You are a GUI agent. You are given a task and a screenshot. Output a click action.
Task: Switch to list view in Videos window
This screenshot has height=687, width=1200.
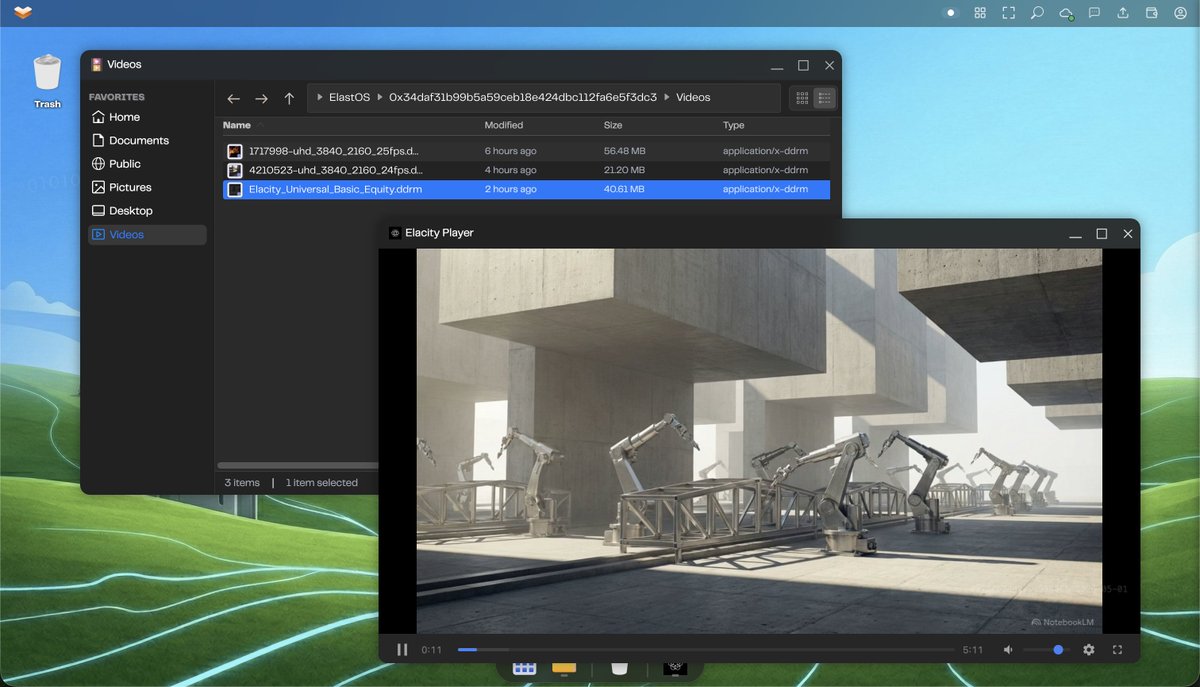[x=825, y=98]
